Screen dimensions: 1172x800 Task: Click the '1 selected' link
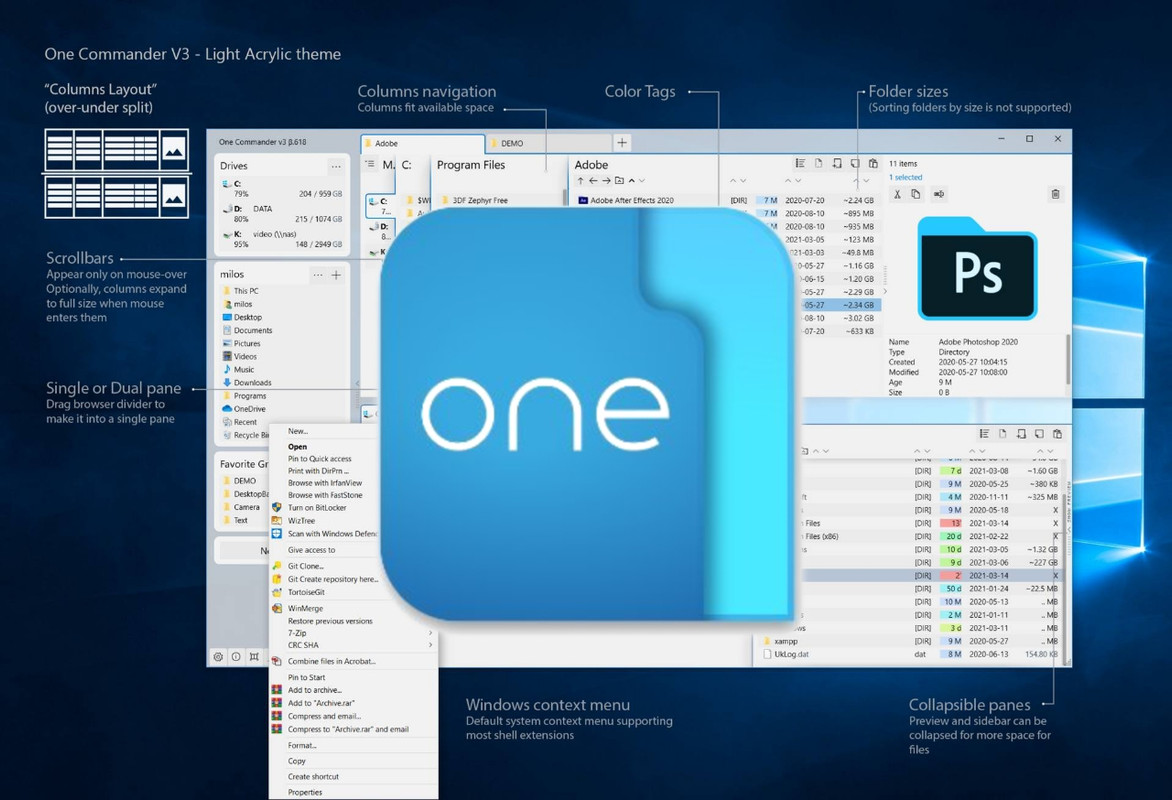[x=905, y=177]
